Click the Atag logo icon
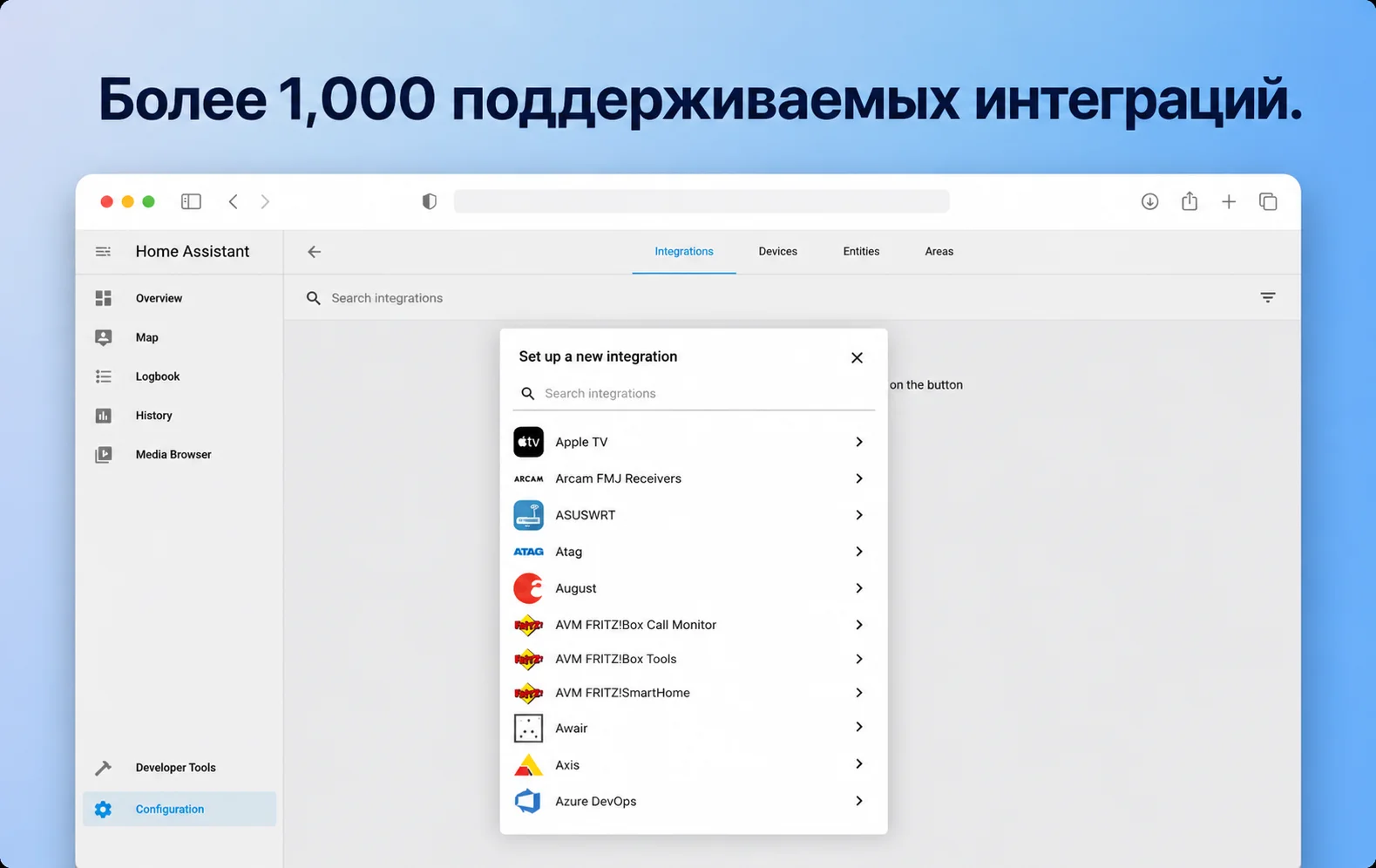 coord(528,552)
